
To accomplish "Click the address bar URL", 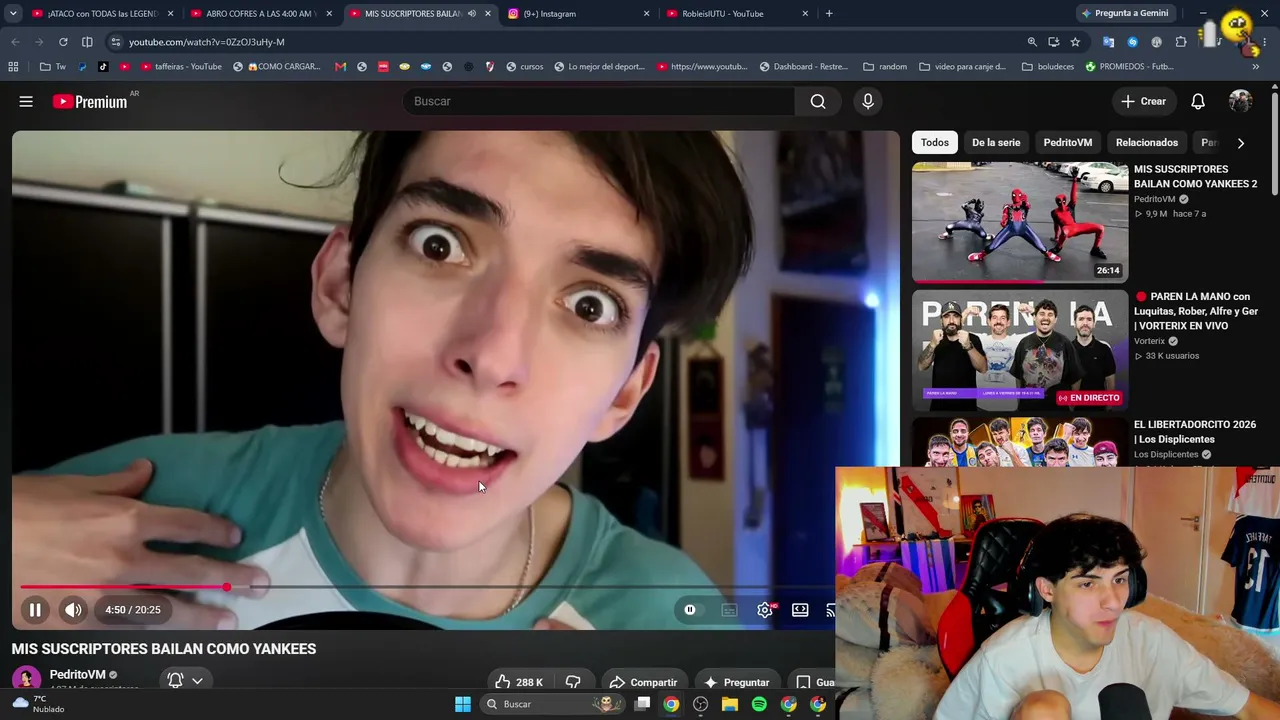I will pyautogui.click(x=207, y=42).
